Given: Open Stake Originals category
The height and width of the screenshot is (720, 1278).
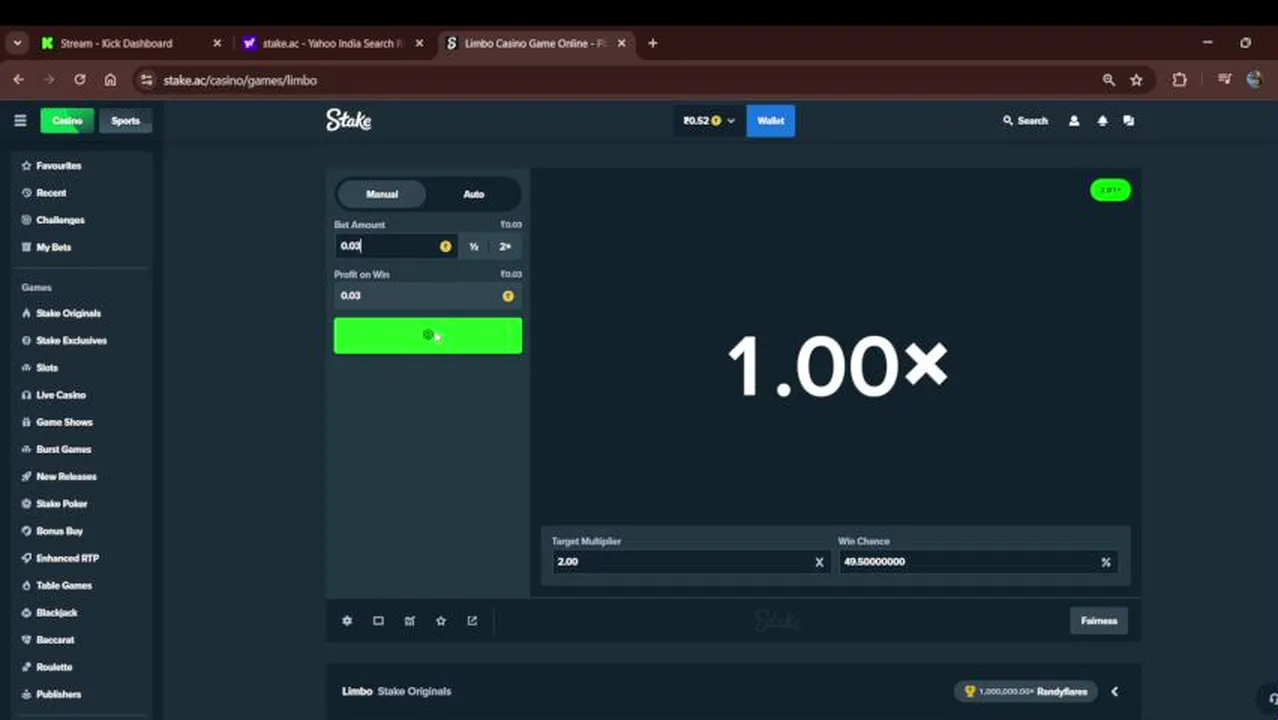Looking at the screenshot, I should (68, 314).
